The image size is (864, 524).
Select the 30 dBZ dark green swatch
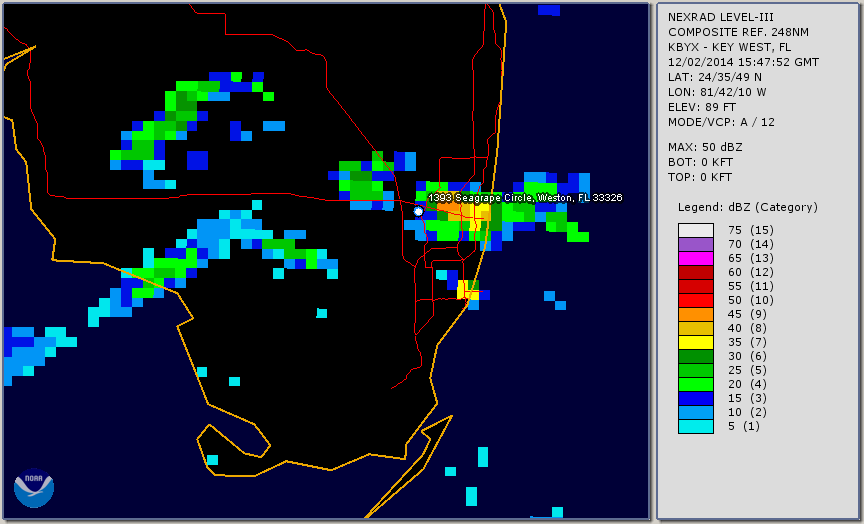point(696,356)
